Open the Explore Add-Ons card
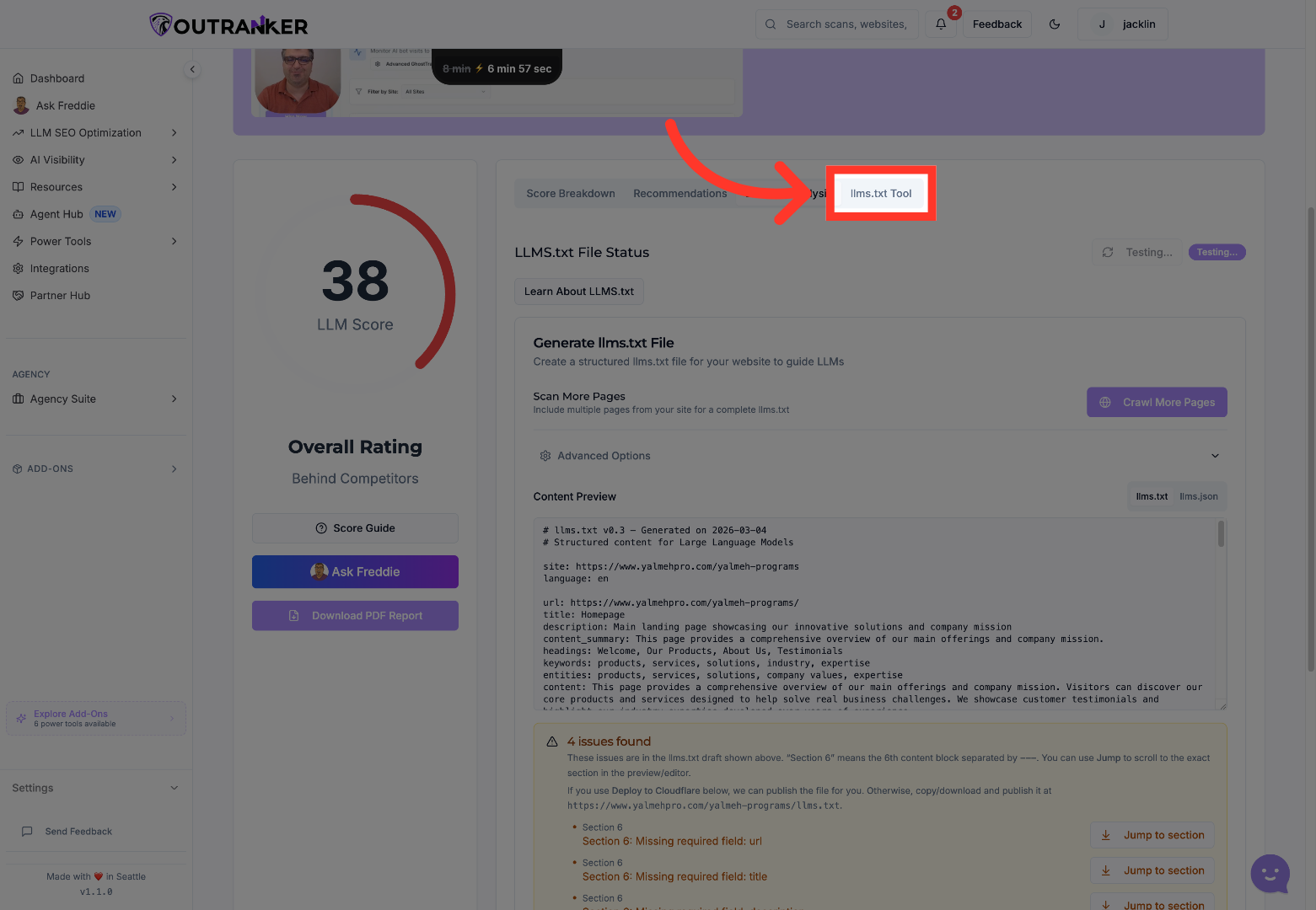 click(96, 719)
